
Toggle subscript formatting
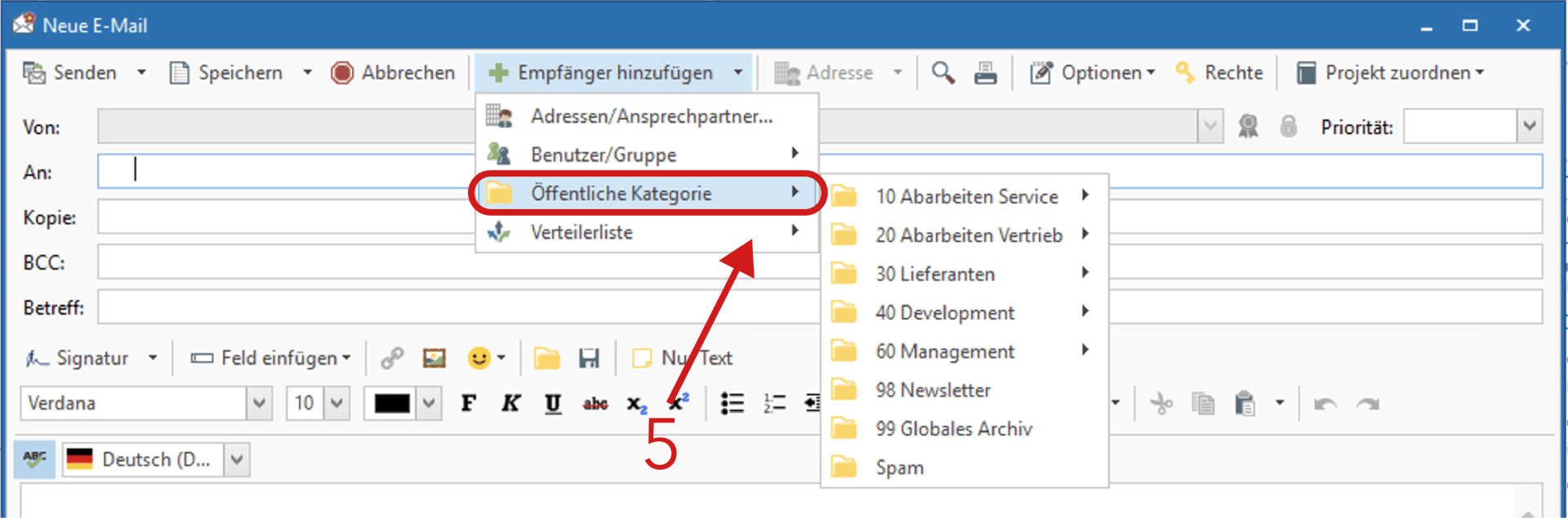pos(637,403)
